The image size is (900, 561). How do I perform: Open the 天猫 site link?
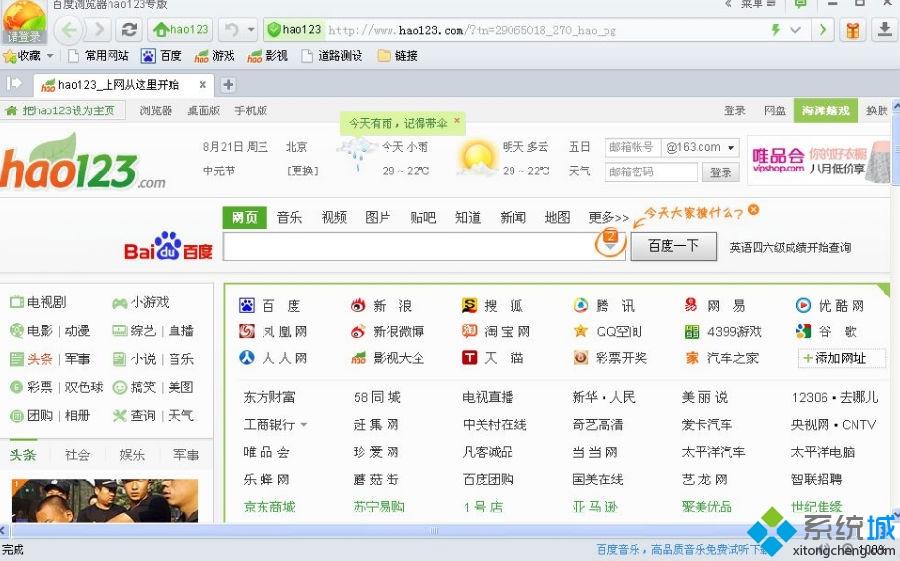[492, 358]
